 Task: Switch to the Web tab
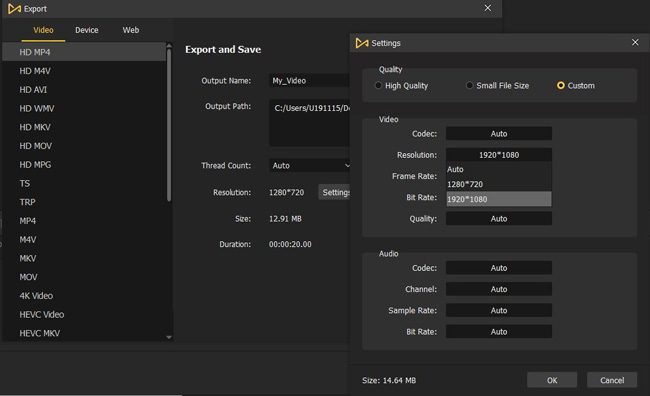(x=131, y=30)
